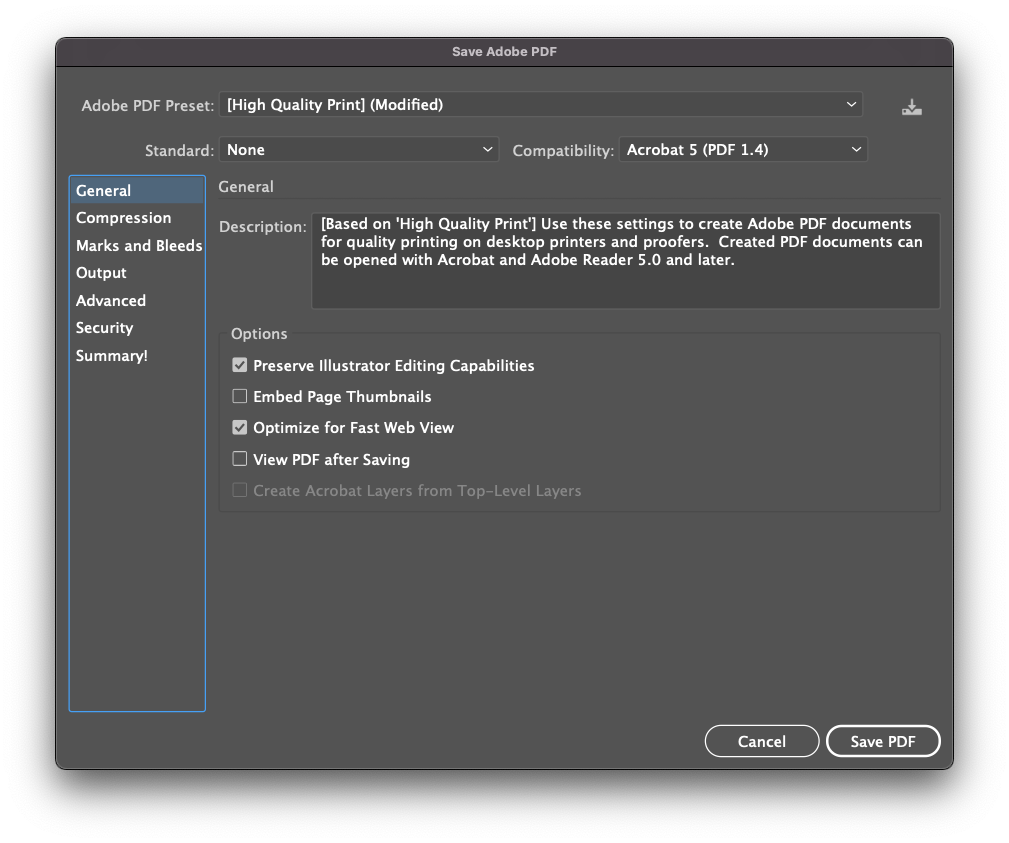Uncheck Preserve Illustrator Editing Capabilities
Viewport: 1009px width, 843px height.
(239, 366)
